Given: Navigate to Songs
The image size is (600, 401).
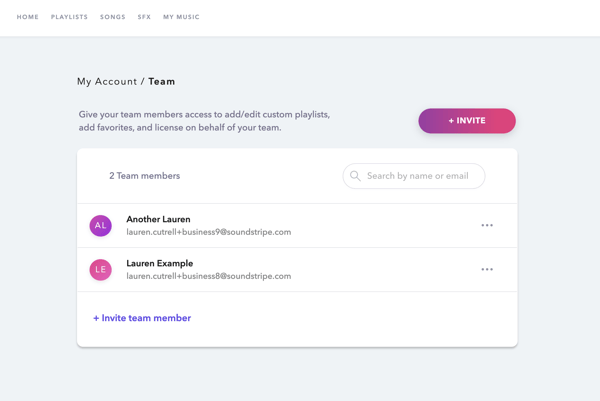Looking at the screenshot, I should [x=113, y=17].
